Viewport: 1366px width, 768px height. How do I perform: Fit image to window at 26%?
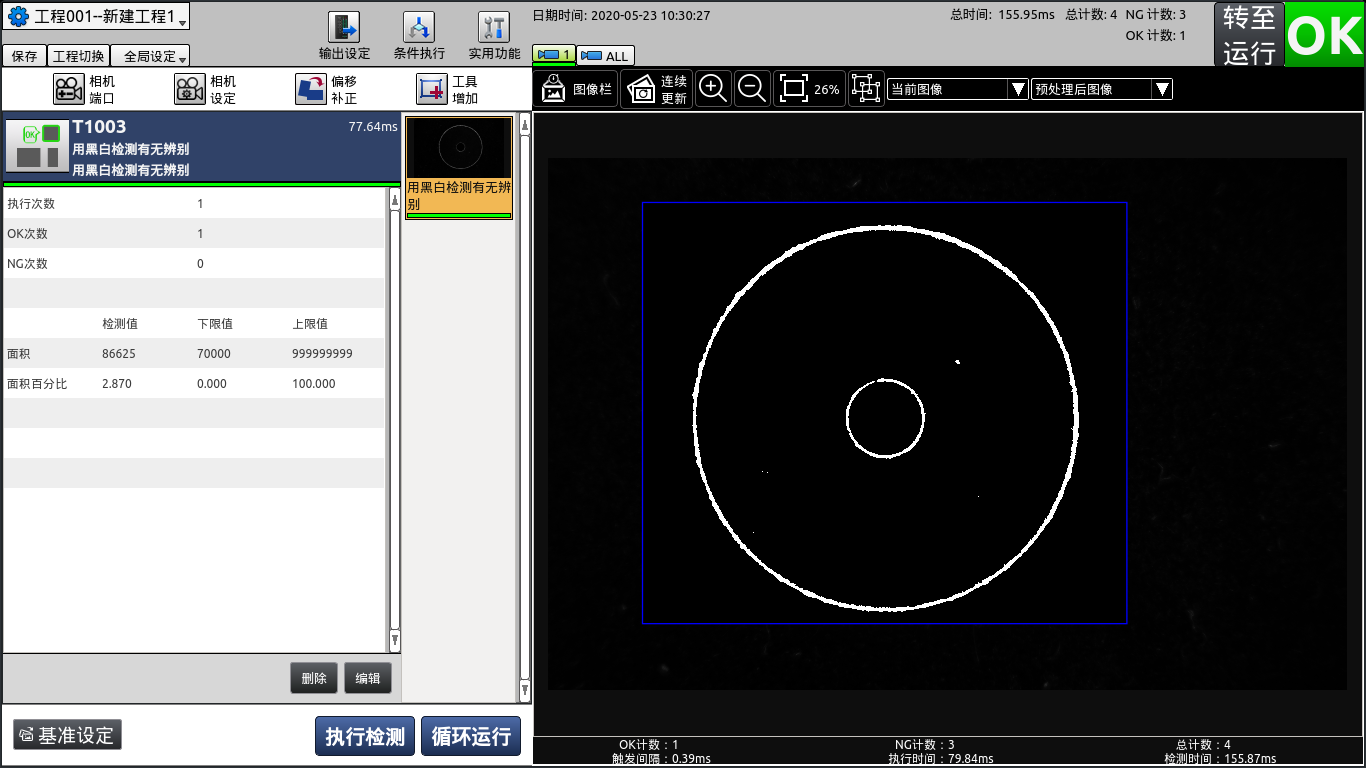click(809, 89)
